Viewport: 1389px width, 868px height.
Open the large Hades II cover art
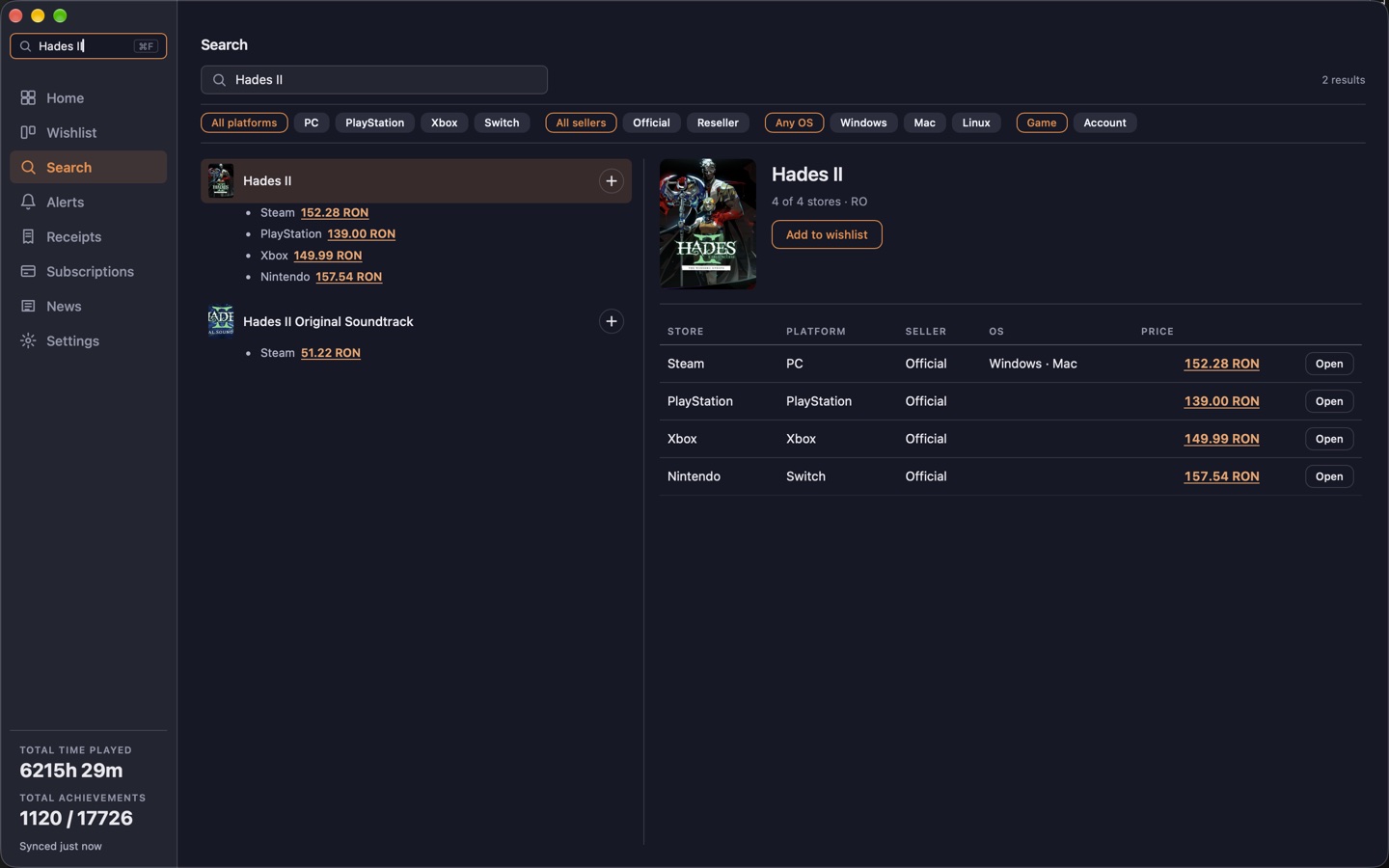click(x=708, y=224)
